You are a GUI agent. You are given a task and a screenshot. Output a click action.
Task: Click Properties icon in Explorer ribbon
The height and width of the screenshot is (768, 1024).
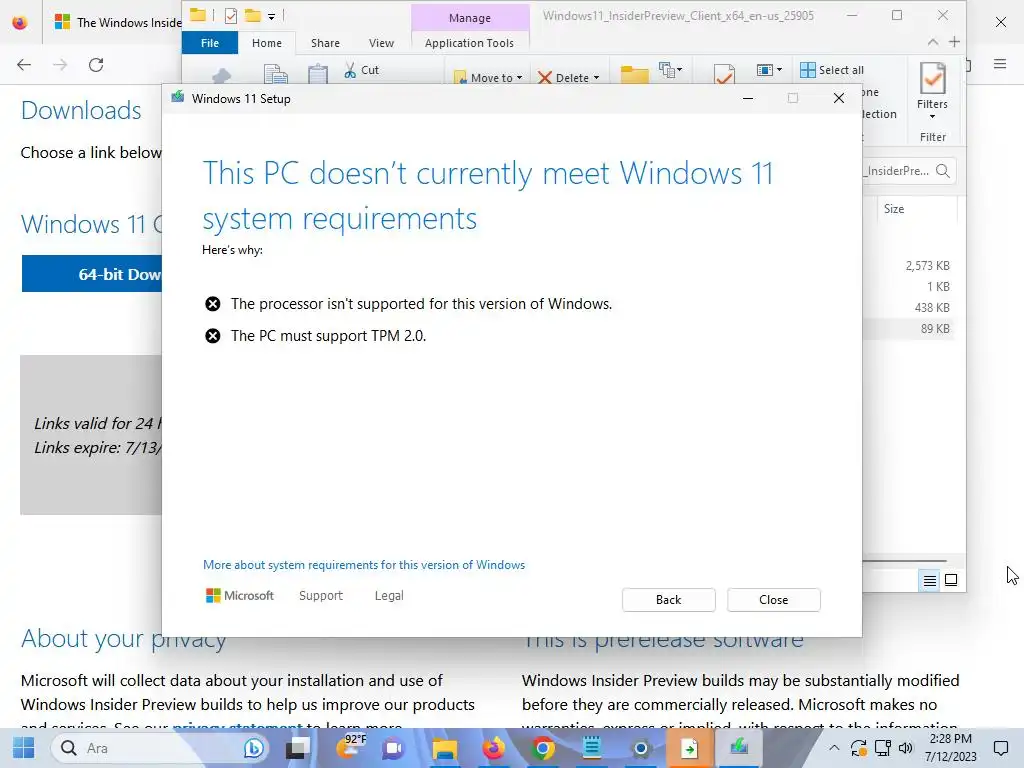[x=724, y=74]
